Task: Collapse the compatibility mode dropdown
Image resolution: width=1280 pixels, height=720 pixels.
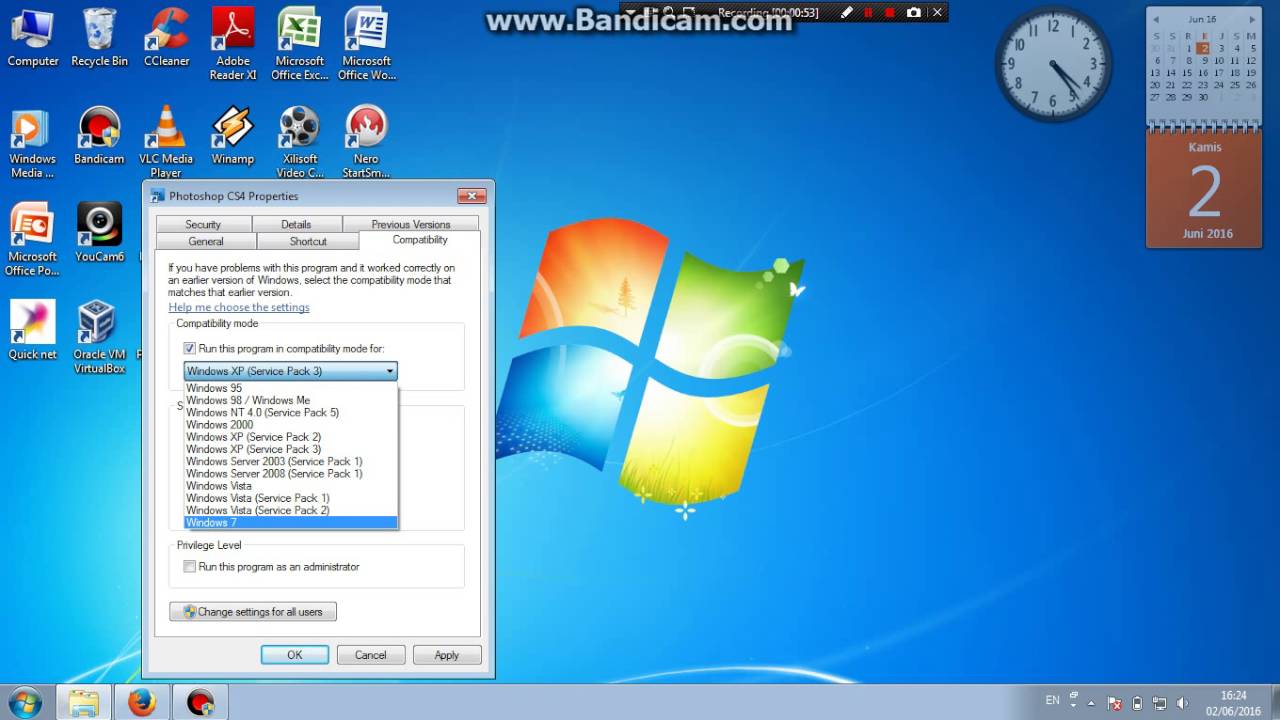Action: tap(390, 371)
